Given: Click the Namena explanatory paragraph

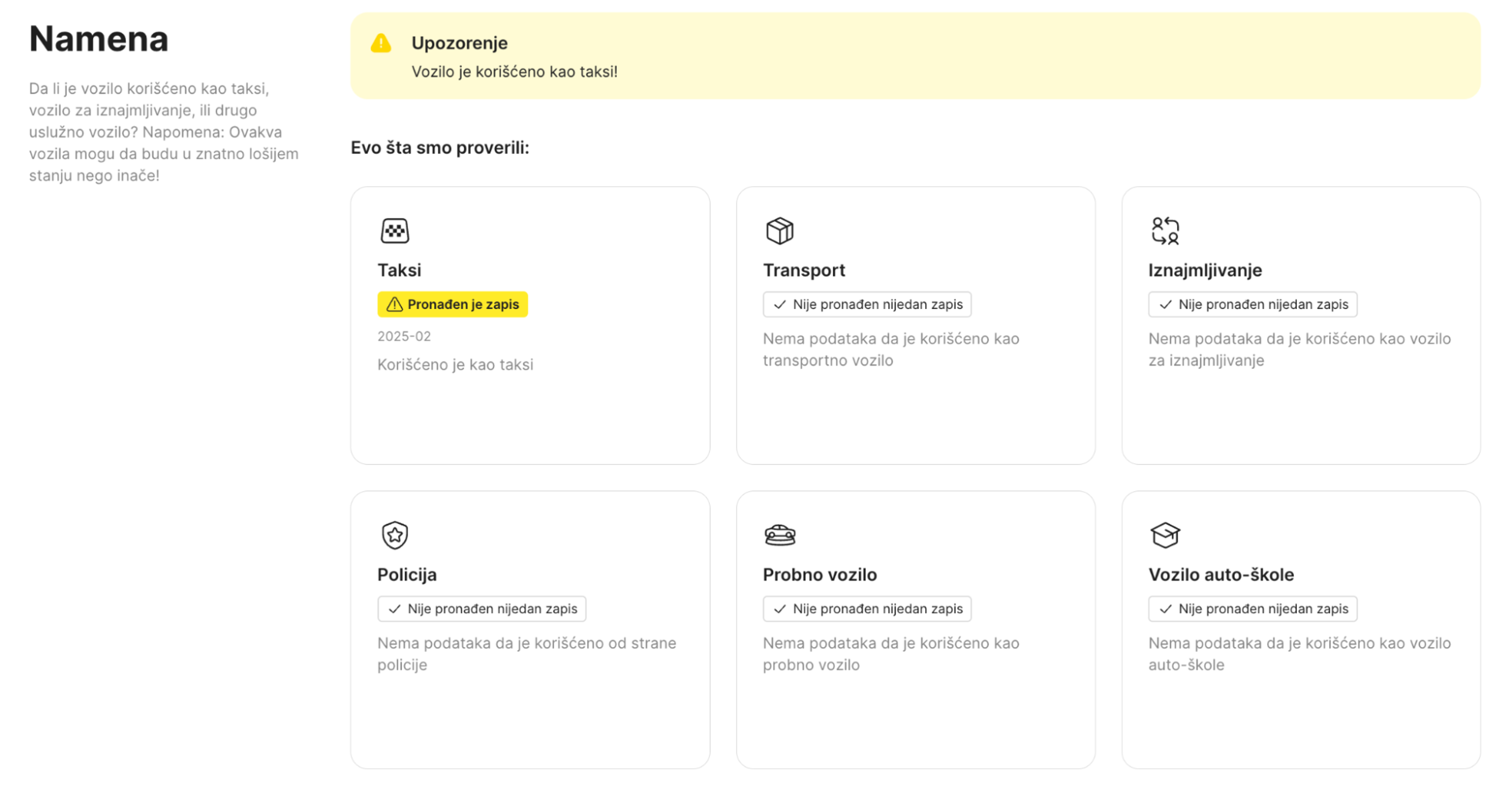Looking at the screenshot, I should tap(164, 132).
